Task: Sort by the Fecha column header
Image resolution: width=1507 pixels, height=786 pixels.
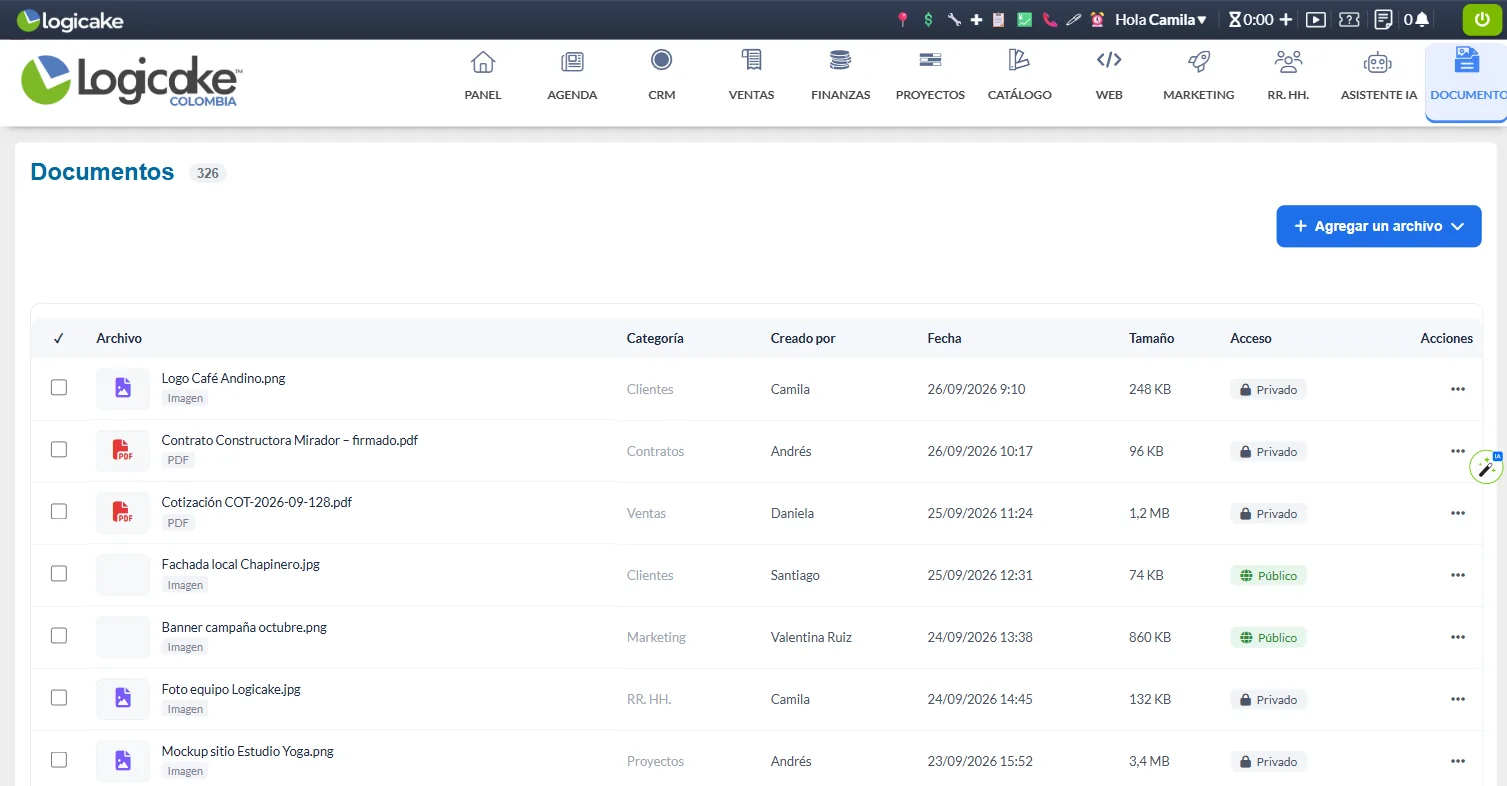Action: pyautogui.click(x=944, y=338)
